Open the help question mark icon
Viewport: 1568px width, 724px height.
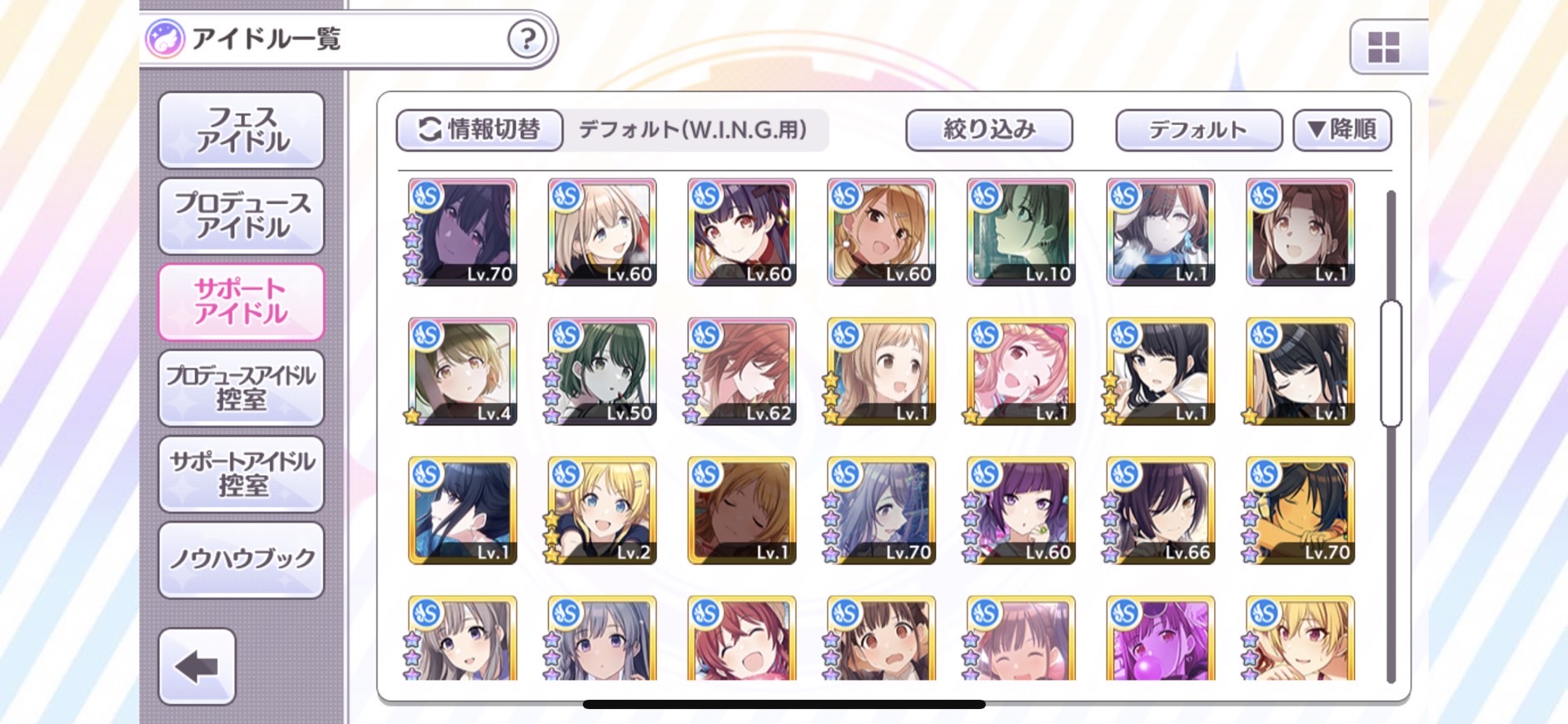point(527,39)
